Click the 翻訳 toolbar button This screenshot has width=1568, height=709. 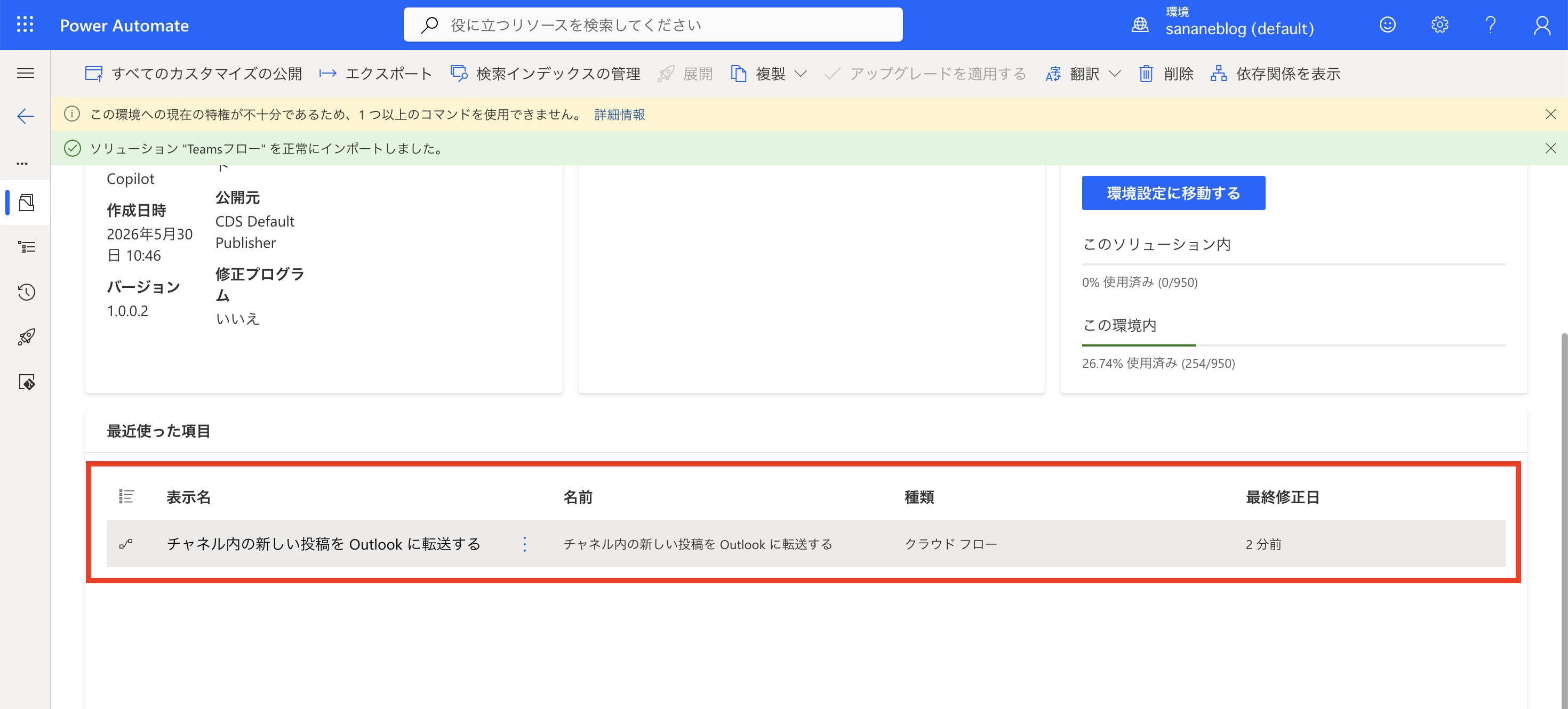pos(1072,74)
